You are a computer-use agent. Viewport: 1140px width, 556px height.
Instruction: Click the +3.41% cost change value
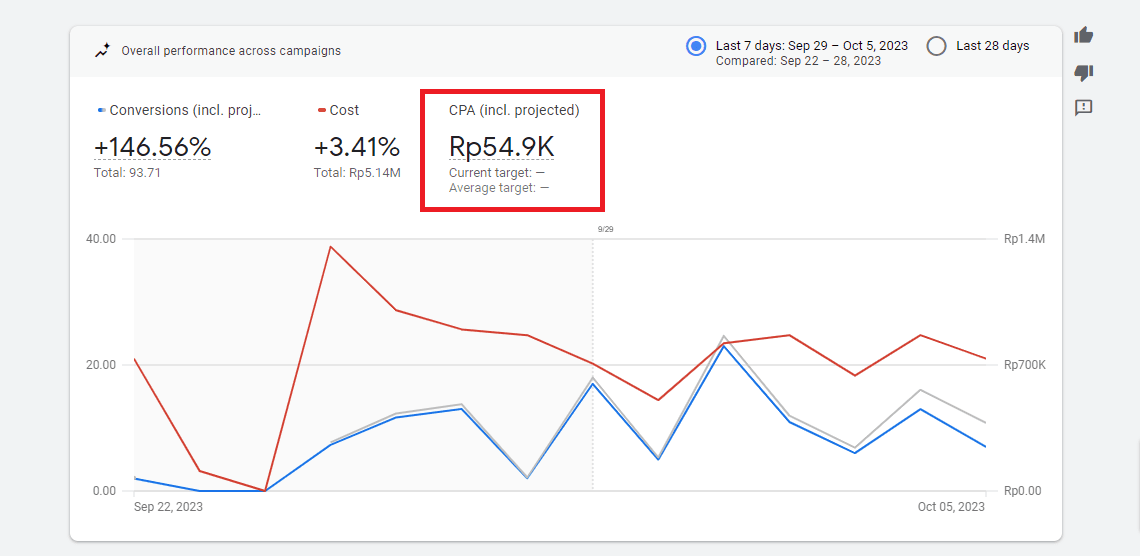(x=357, y=148)
